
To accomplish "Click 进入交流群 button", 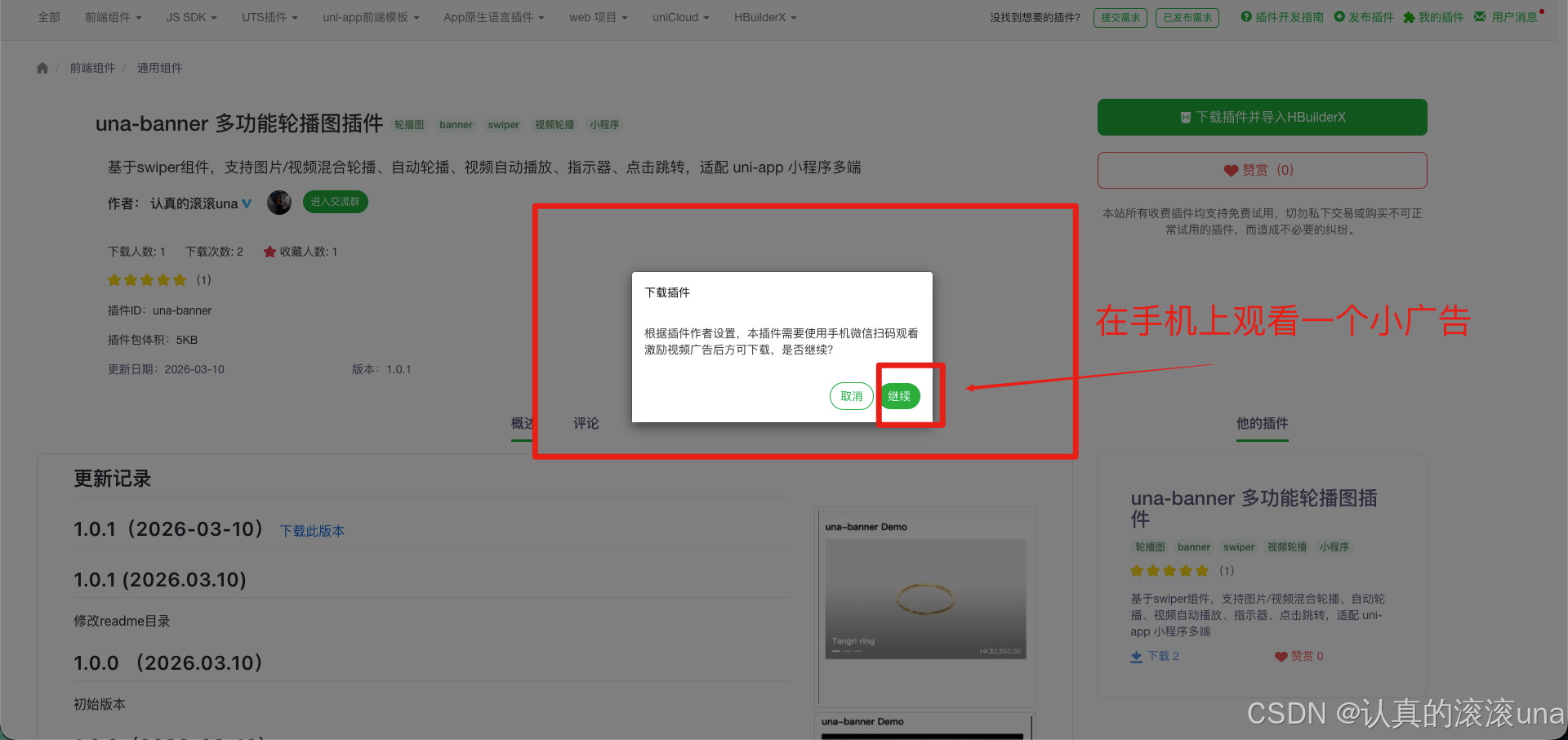I will coord(336,202).
